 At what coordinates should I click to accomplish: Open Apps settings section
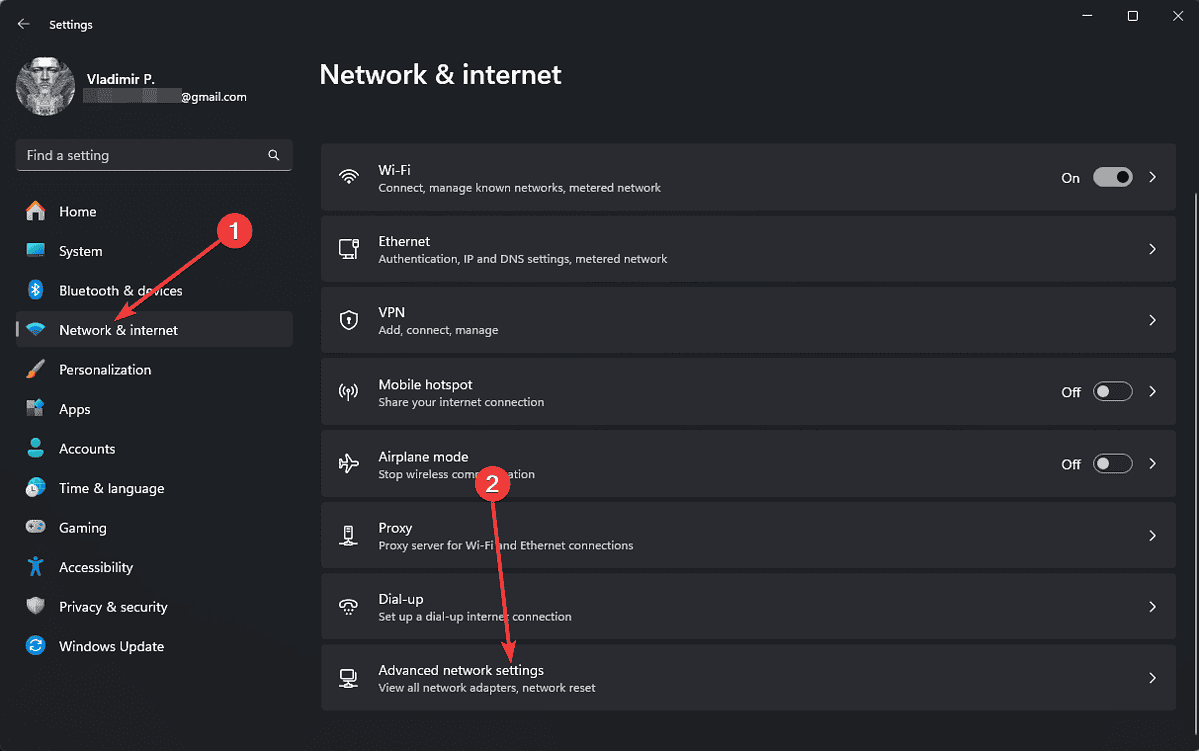tap(154, 409)
